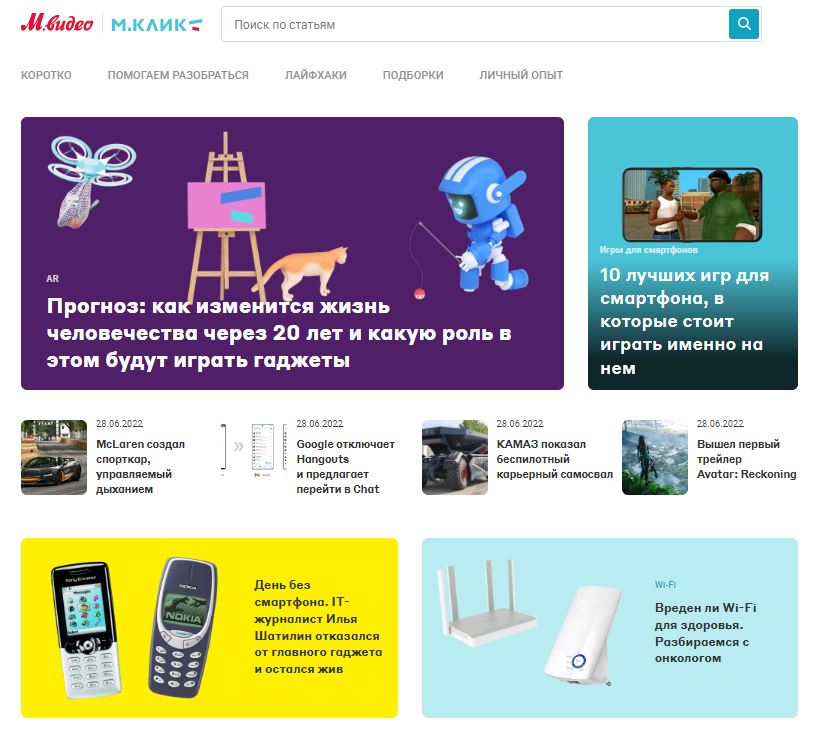Click the AR category tag
The width and height of the screenshot is (821, 748).
(x=52, y=278)
